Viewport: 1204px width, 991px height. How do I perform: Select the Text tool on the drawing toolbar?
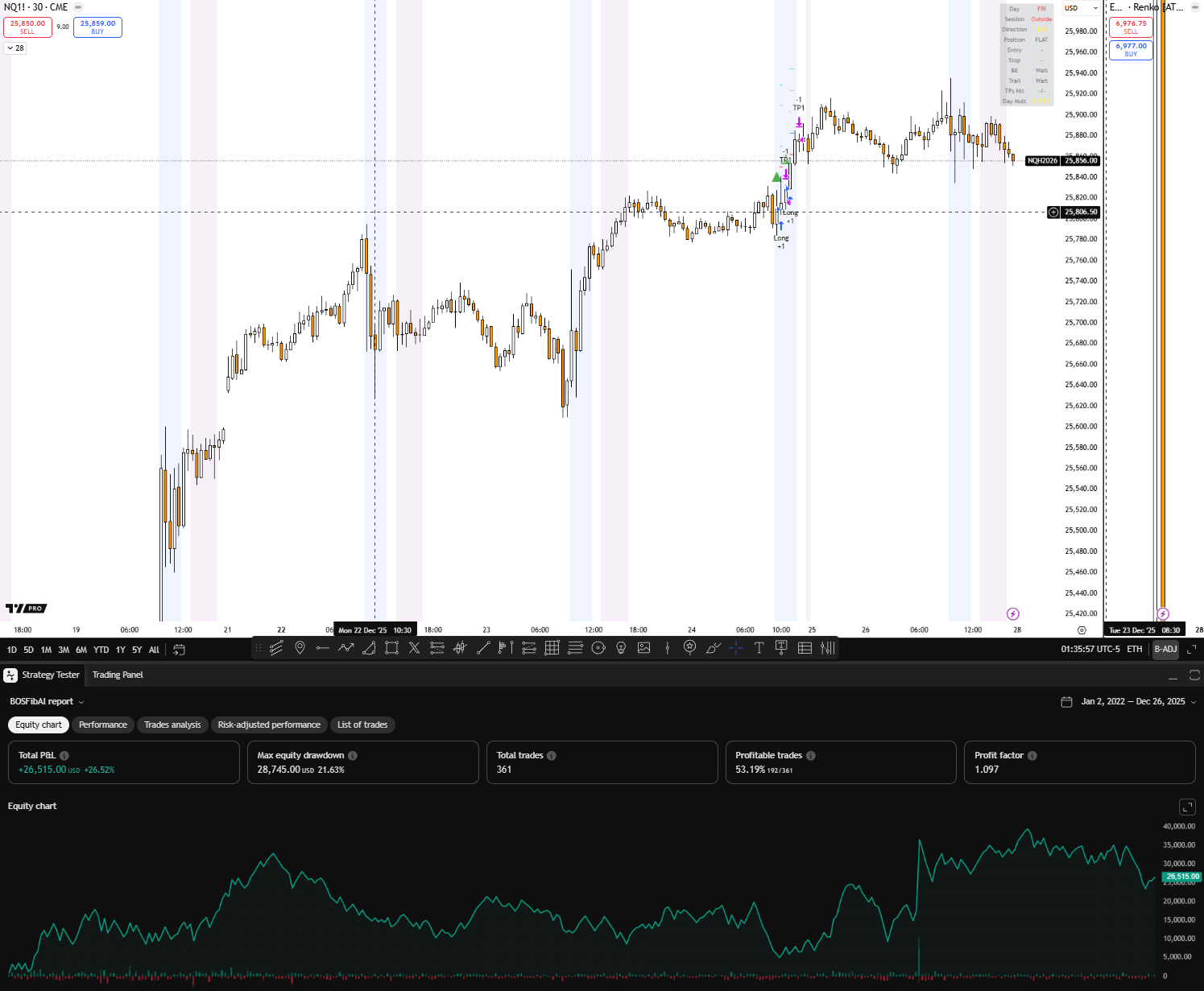point(759,648)
